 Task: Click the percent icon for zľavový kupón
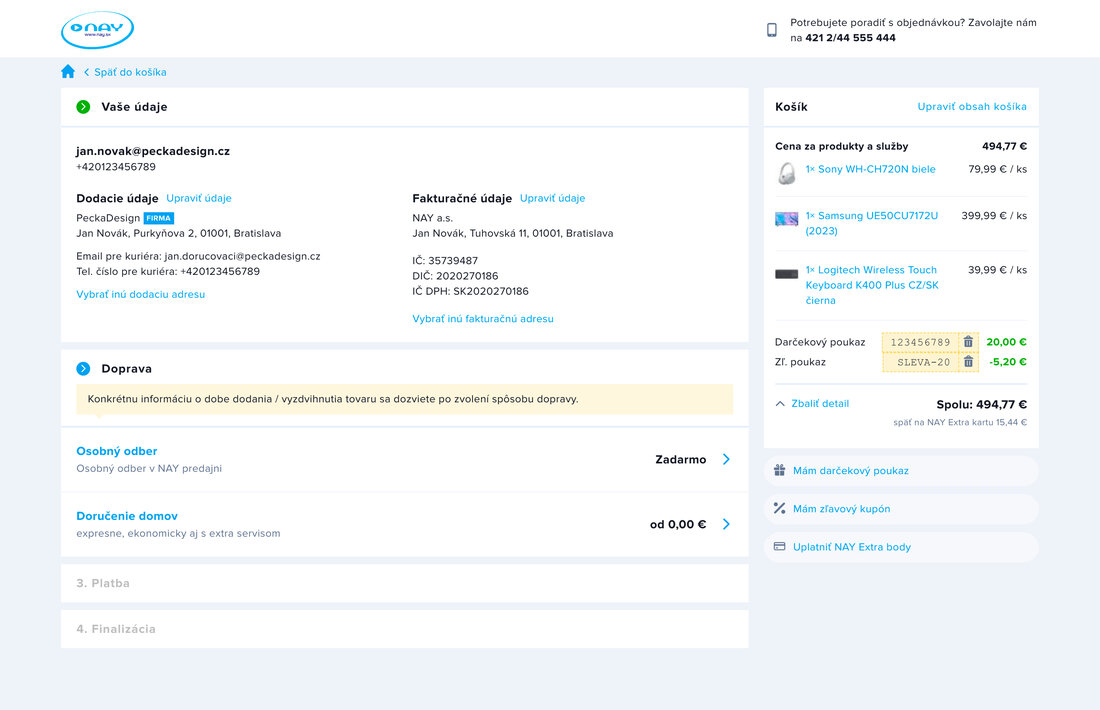pyautogui.click(x=780, y=509)
